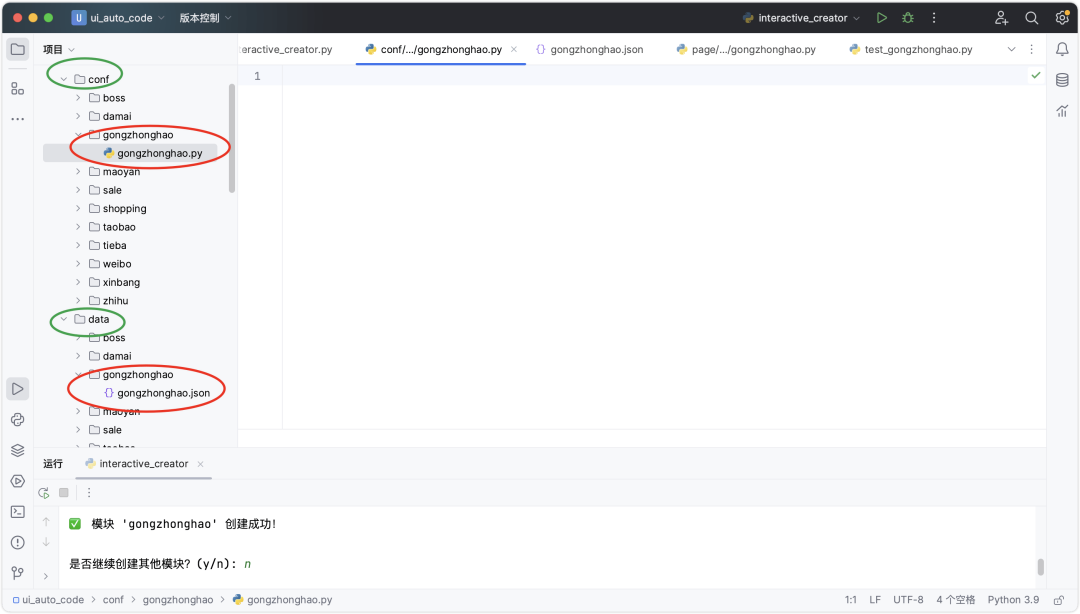1080x614 pixels.
Task: Open editor tabs options menu
Action: pos(1031,50)
